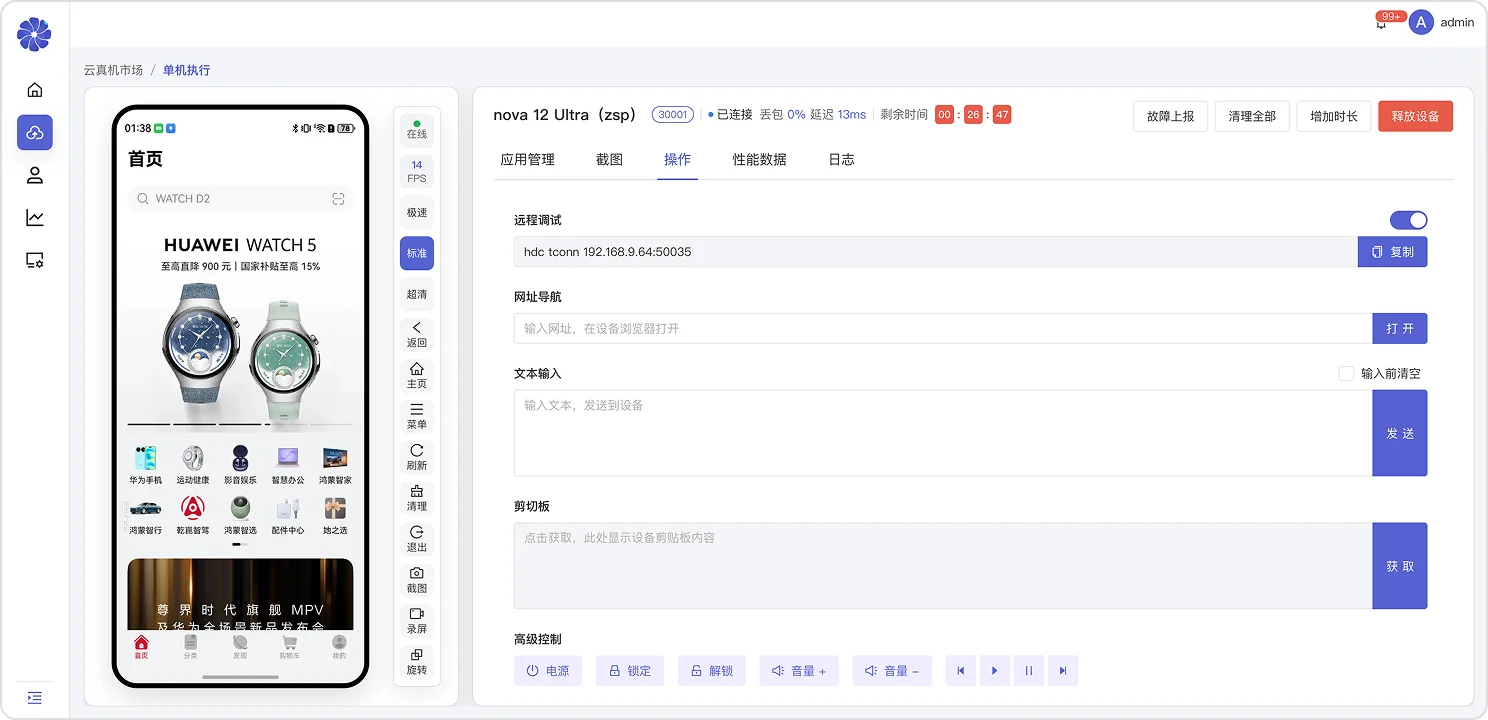Tap 运动健康 category on phone screen
The image size is (1488, 720).
click(x=193, y=465)
